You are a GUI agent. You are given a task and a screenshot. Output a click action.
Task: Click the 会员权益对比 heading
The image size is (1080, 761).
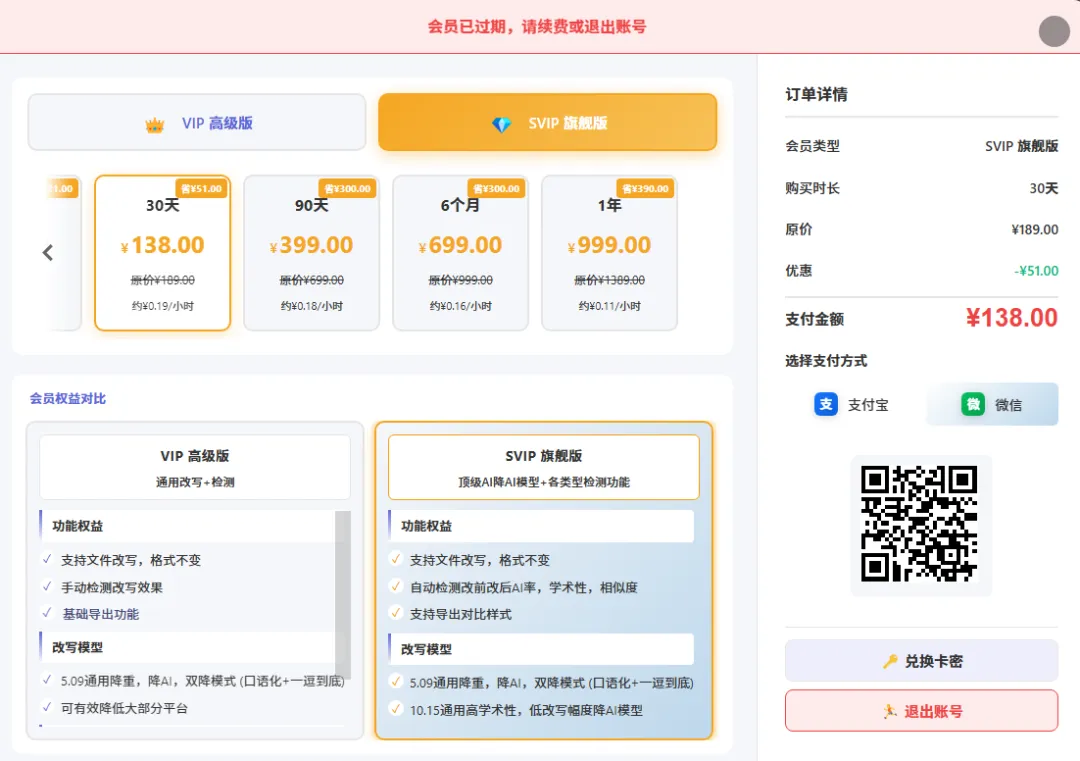[x=68, y=399]
